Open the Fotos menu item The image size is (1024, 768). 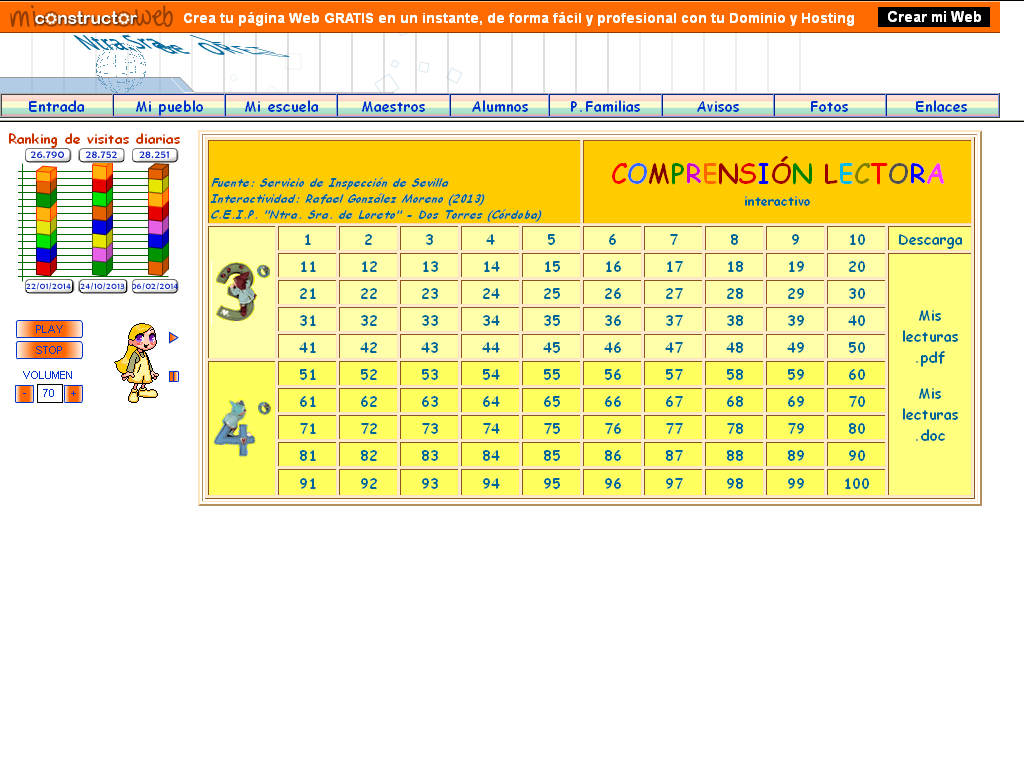[829, 106]
